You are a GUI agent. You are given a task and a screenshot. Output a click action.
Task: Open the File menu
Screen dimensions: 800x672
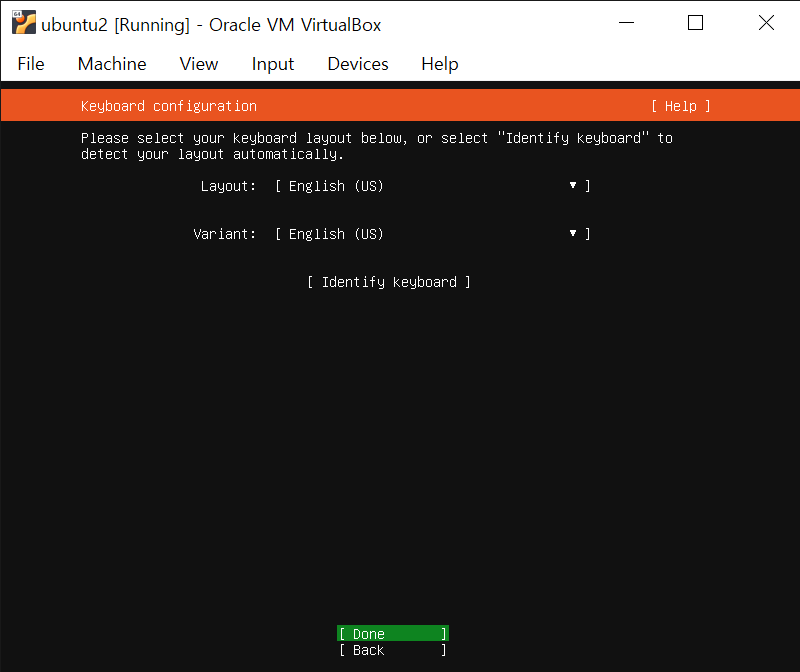[30, 64]
